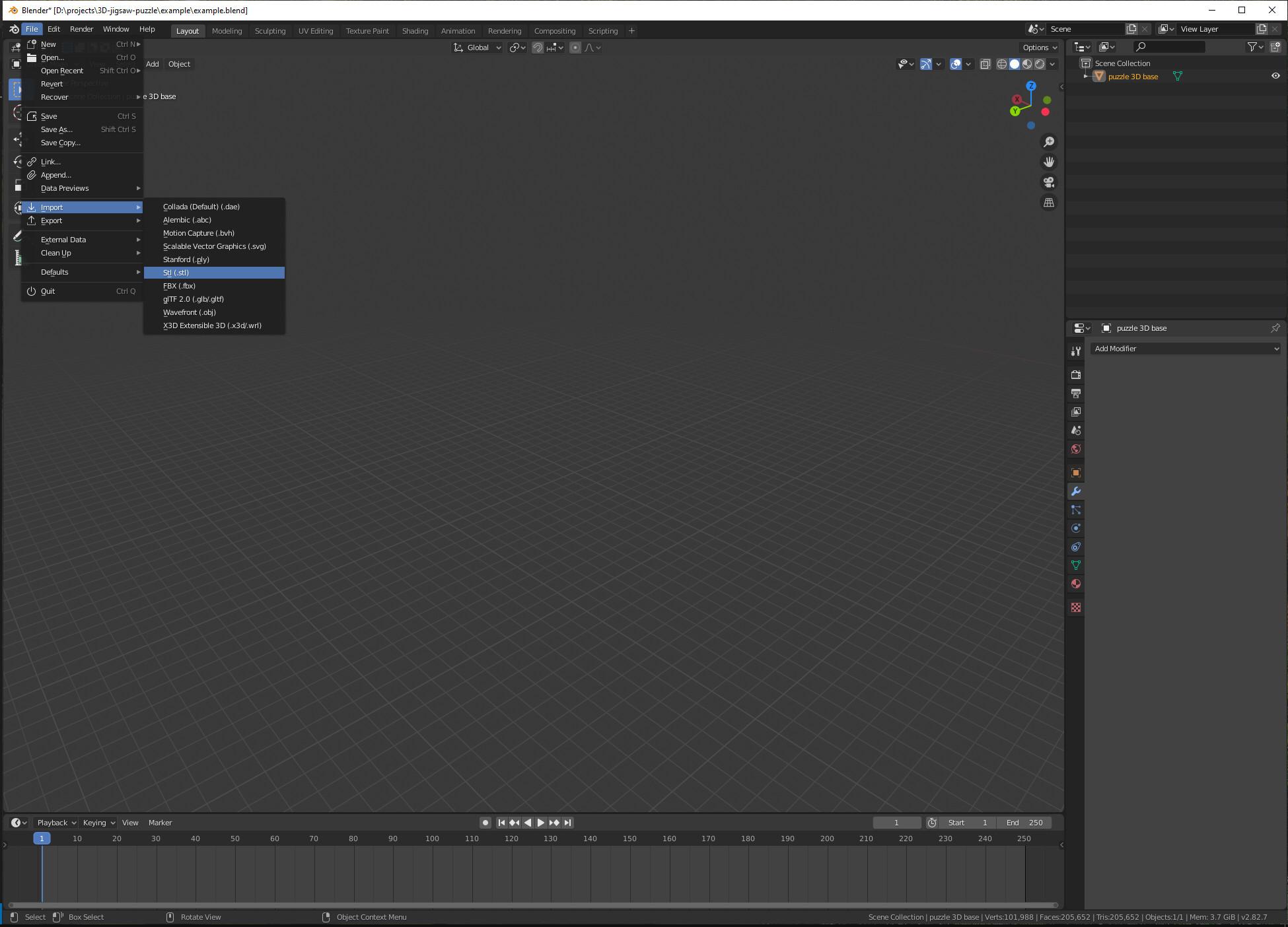Switch to the World properties tab
Image resolution: width=1288 pixels, height=927 pixels.
point(1076,449)
